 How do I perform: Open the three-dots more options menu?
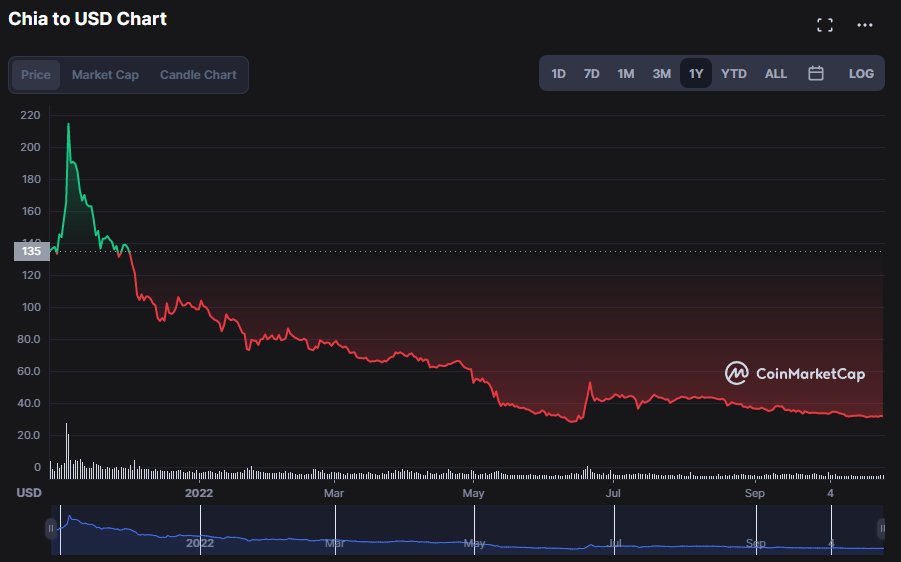coord(864,25)
